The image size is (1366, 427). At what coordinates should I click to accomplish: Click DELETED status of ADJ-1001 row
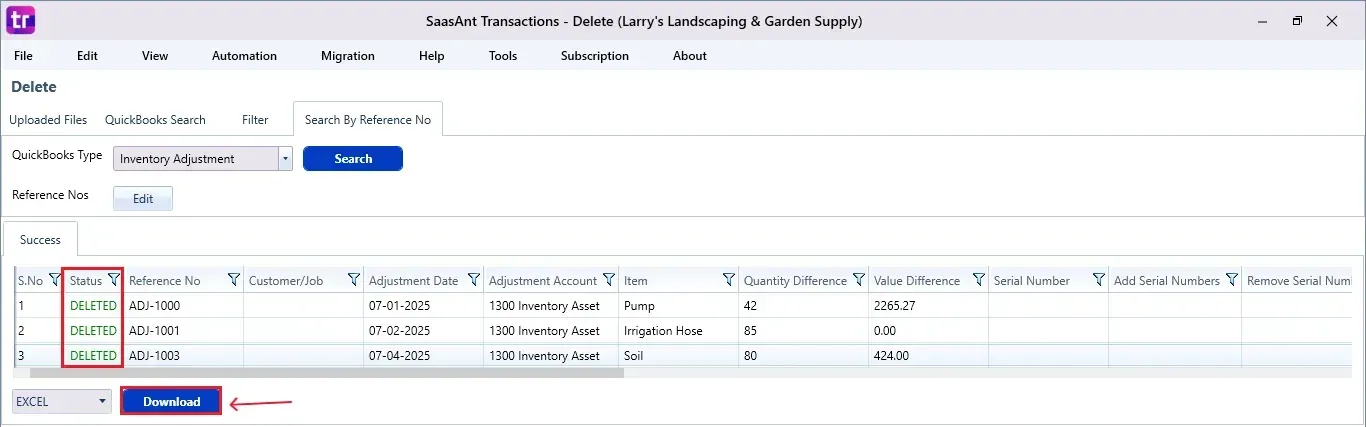(93, 331)
